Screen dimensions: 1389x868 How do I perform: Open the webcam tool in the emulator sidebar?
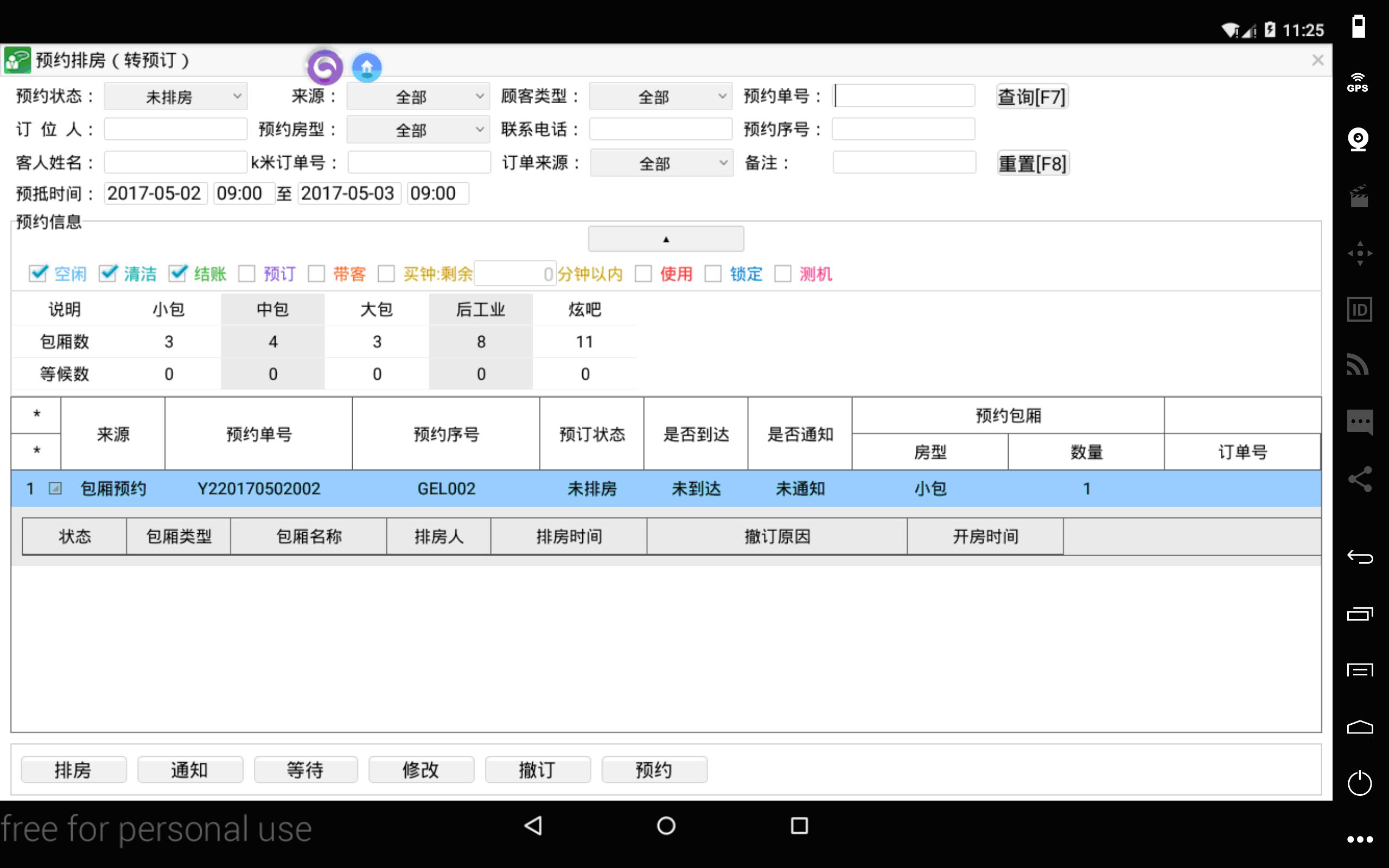tap(1358, 139)
